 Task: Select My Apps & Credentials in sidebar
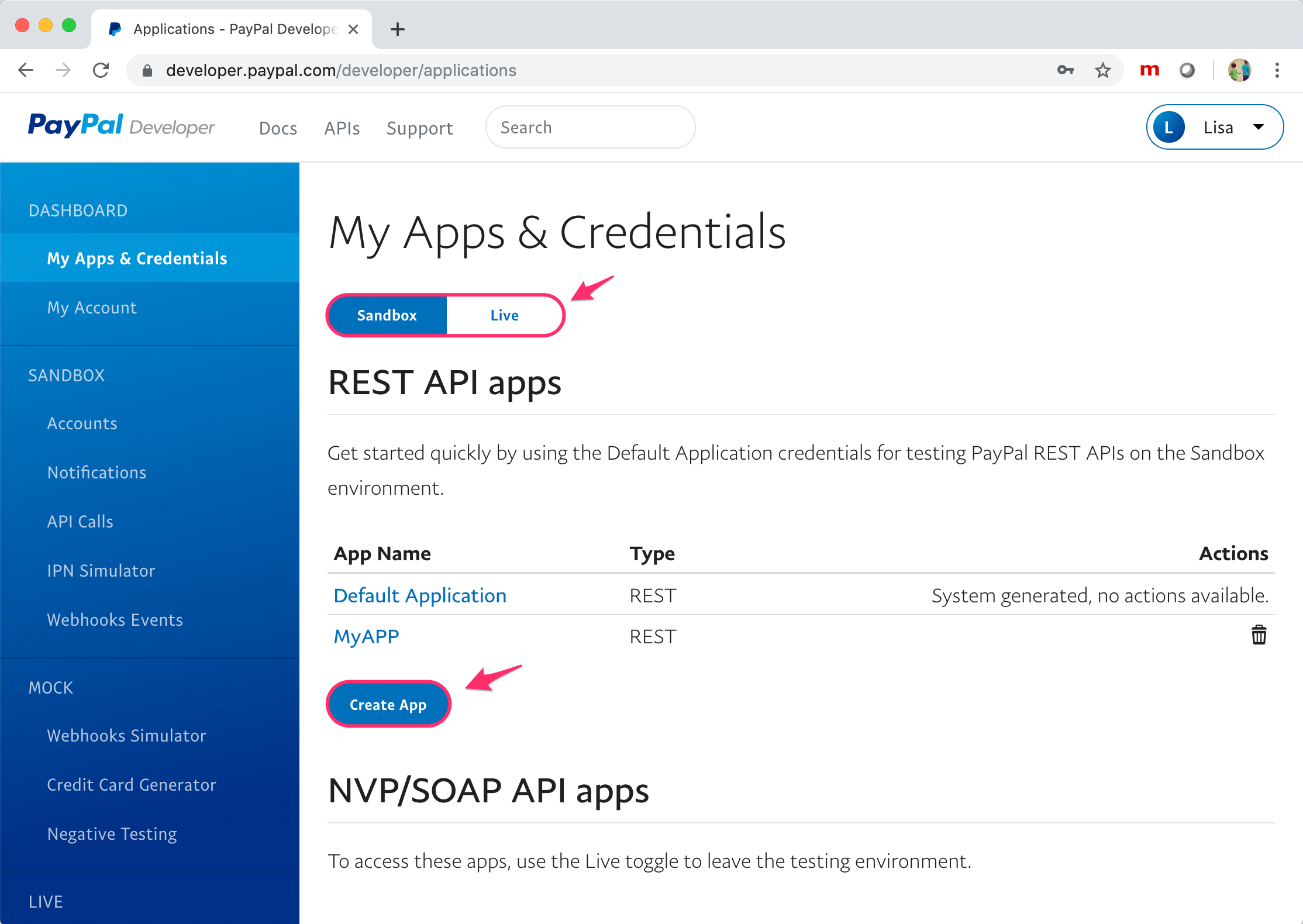[x=150, y=258]
